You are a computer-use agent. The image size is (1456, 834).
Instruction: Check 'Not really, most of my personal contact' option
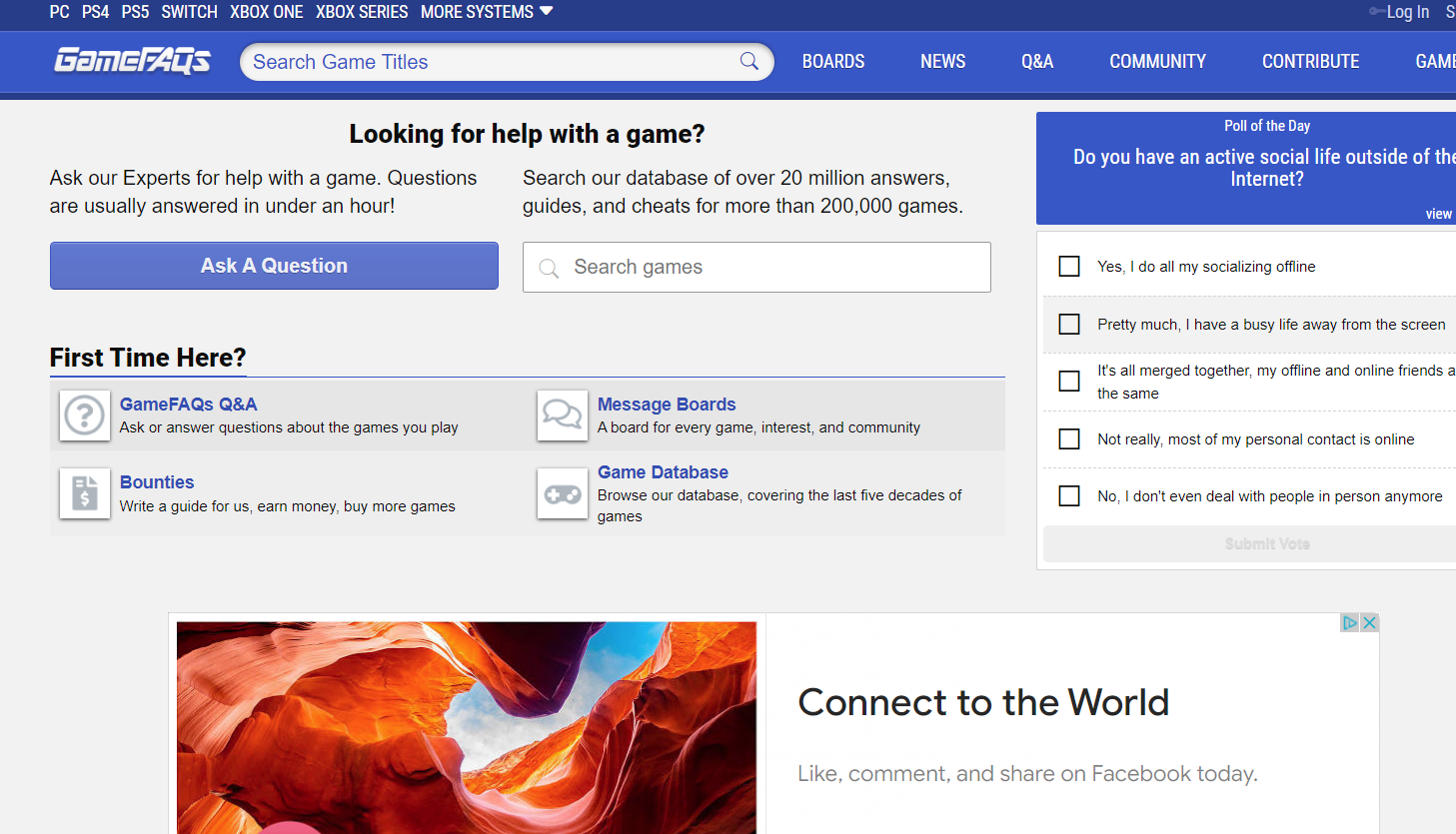[x=1069, y=439]
